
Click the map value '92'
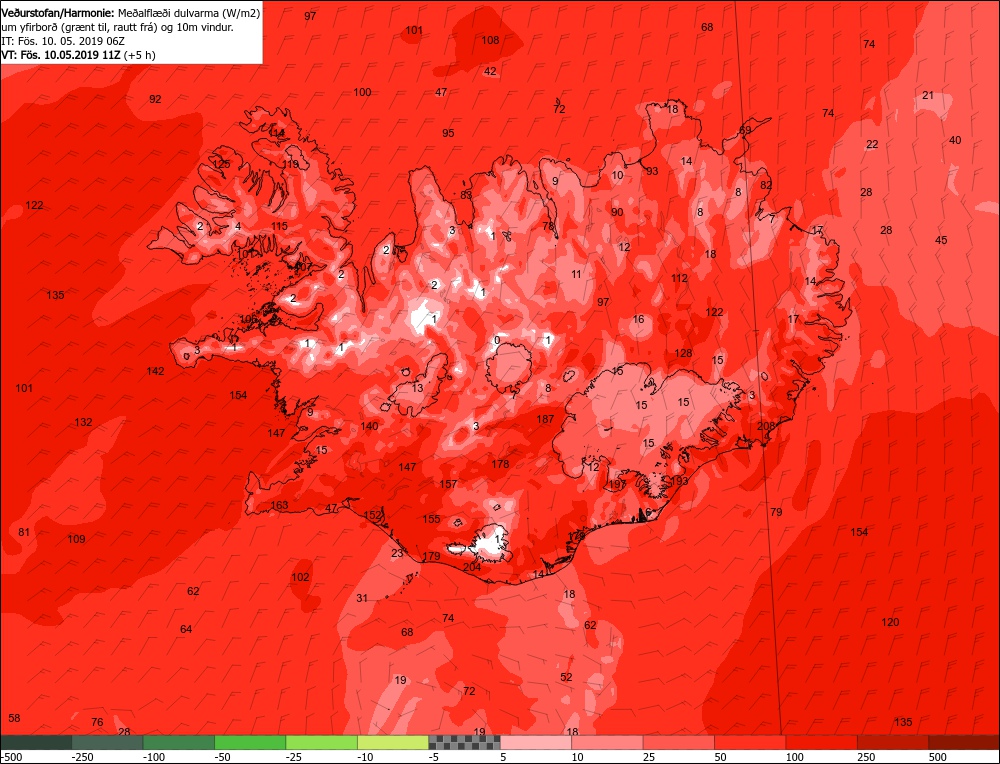click(155, 99)
